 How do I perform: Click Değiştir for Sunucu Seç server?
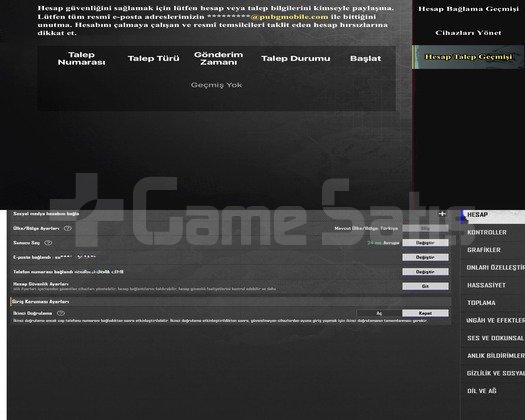click(x=425, y=243)
